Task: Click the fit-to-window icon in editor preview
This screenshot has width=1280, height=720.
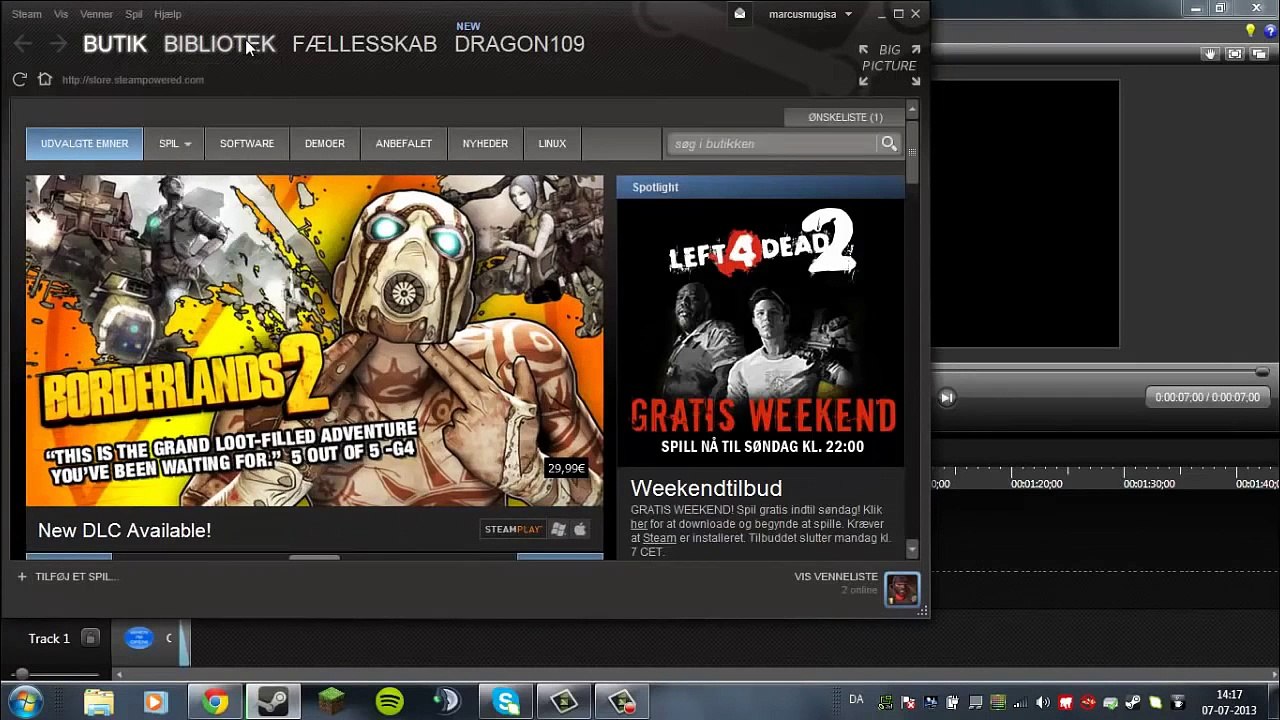Action: [1235, 54]
